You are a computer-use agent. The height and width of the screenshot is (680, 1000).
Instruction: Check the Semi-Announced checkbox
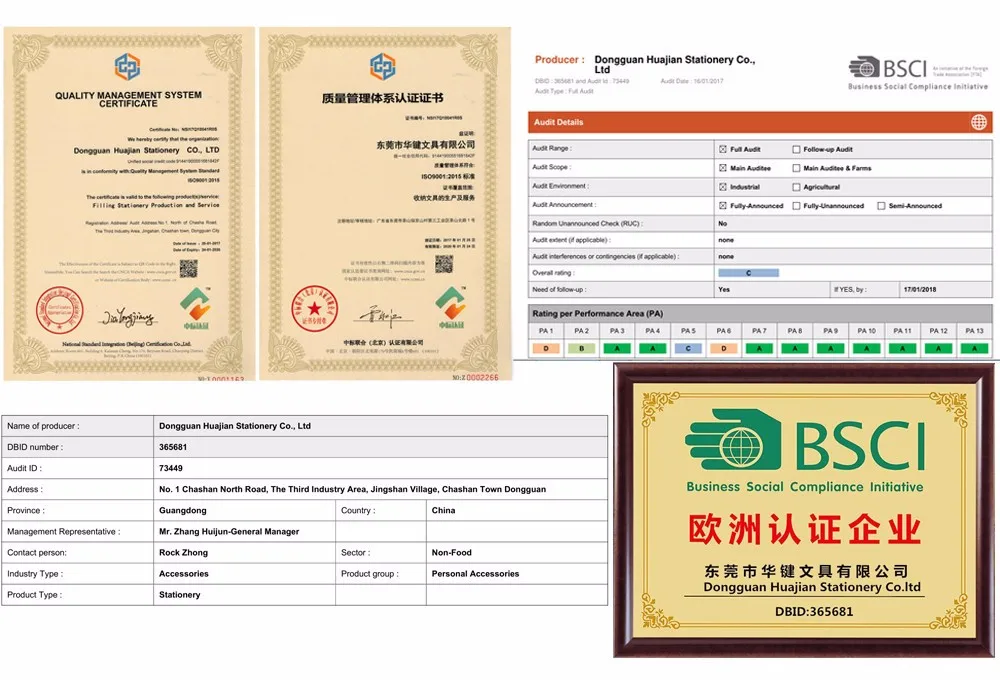coord(881,205)
